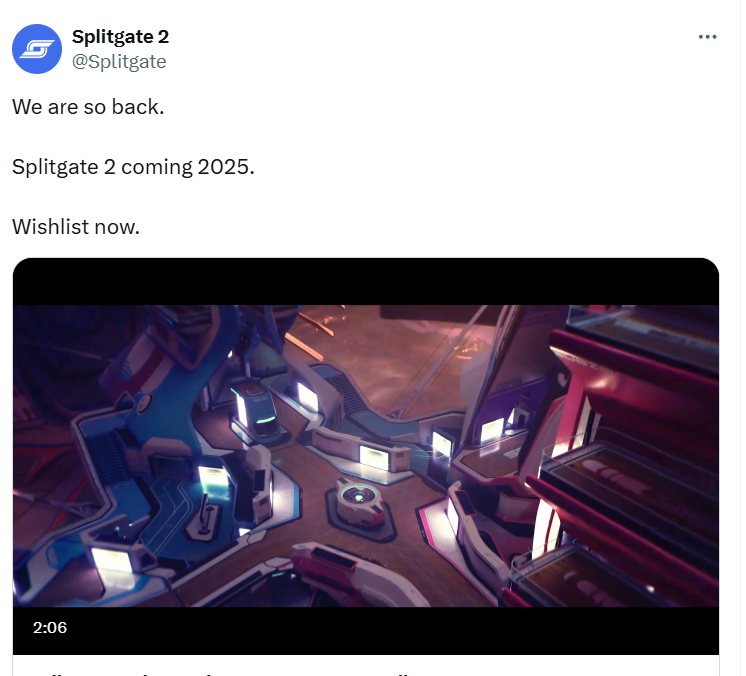Click the word "2025" in the tweet
The height and width of the screenshot is (676, 746).
click(x=226, y=167)
